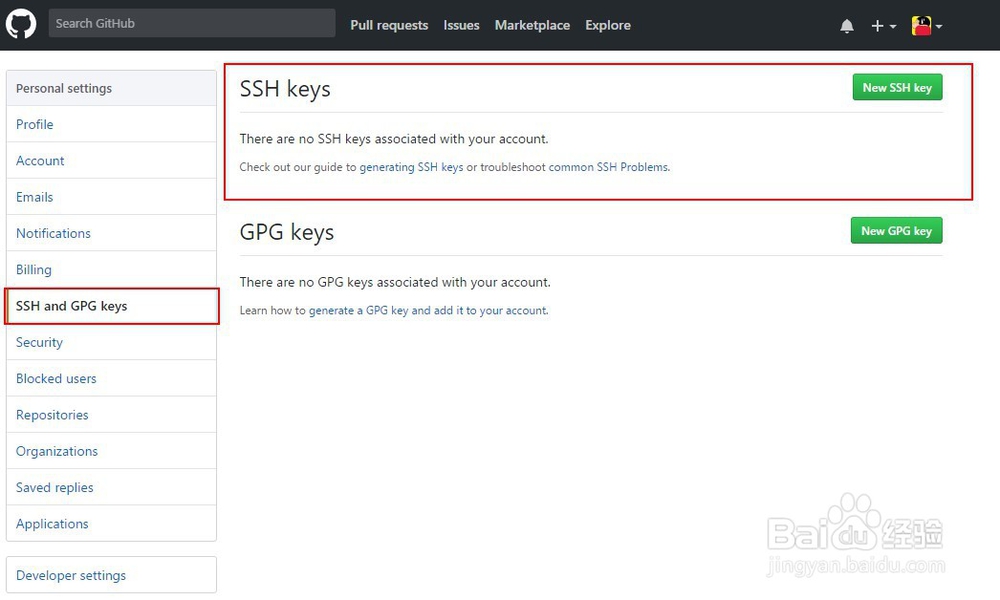Select Profile in settings sidebar
This screenshot has width=1000, height=600.
click(x=35, y=124)
